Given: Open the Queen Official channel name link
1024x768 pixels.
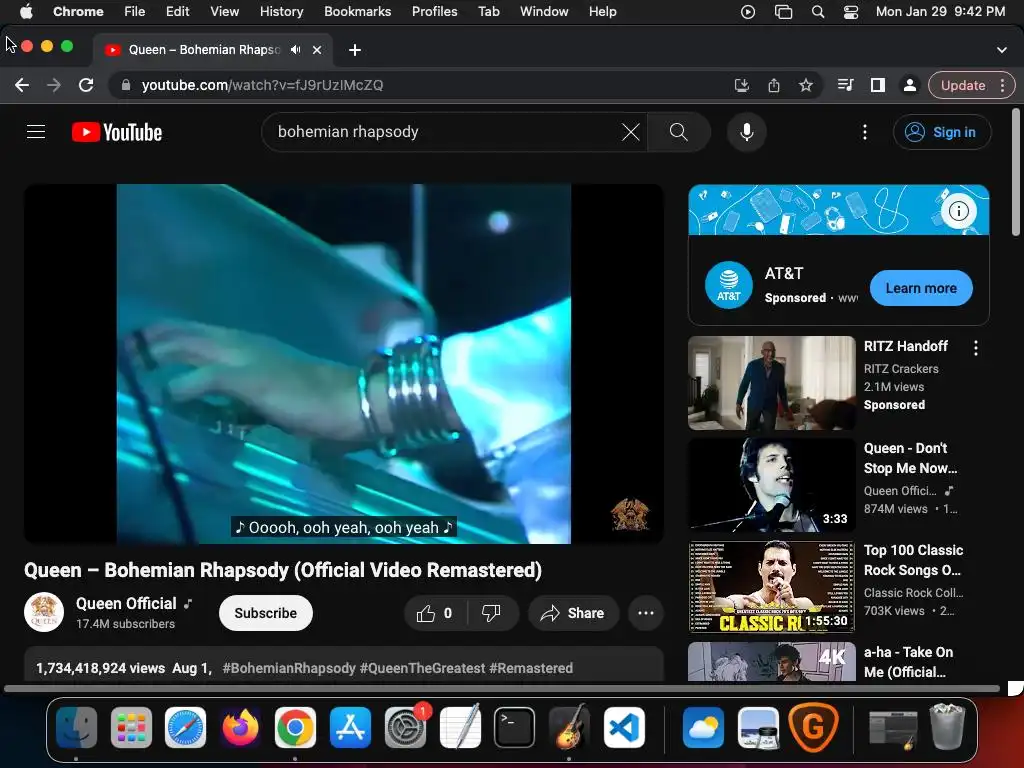Looking at the screenshot, I should click(126, 603).
